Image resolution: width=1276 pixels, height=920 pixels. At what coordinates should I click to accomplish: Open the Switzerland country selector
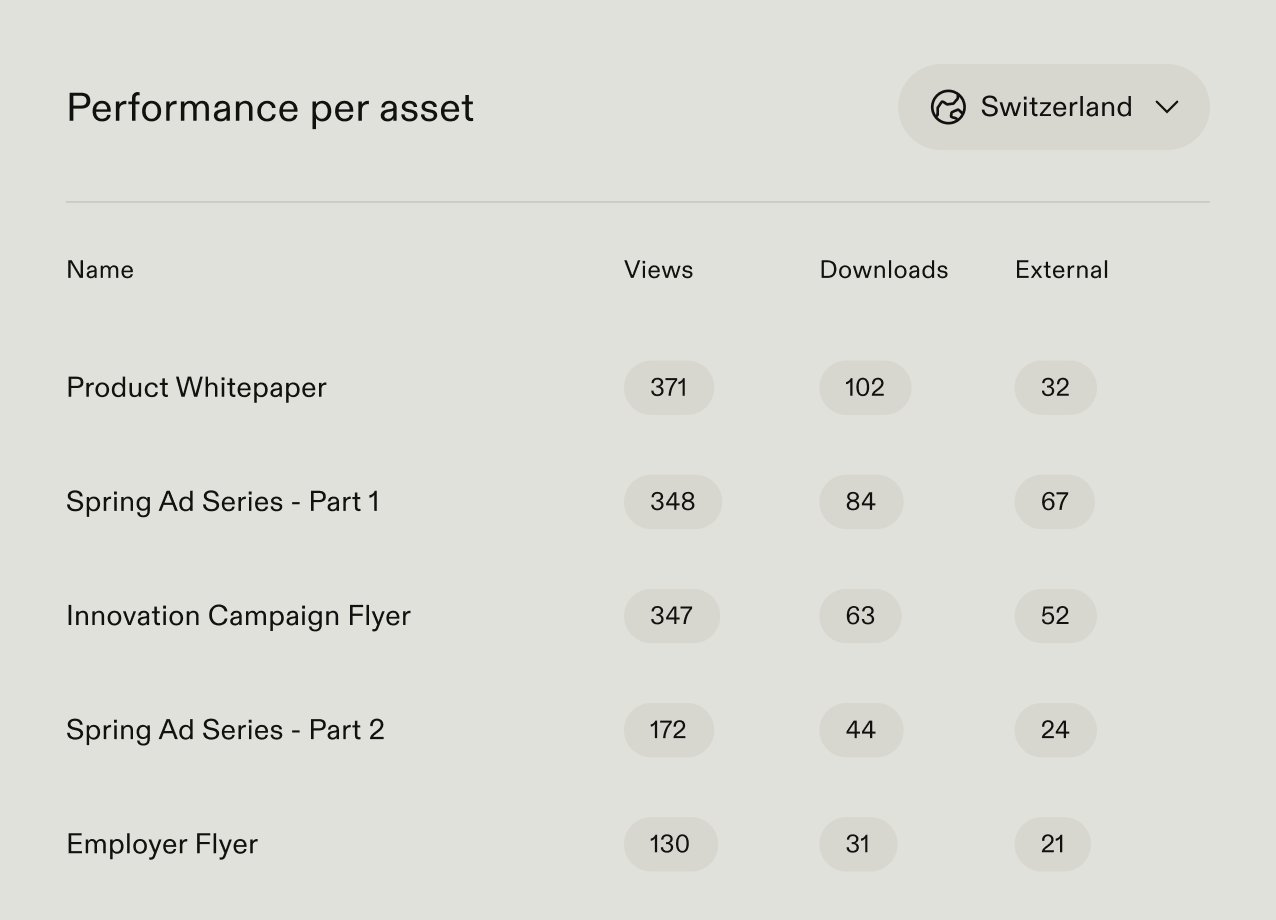[x=1055, y=107]
